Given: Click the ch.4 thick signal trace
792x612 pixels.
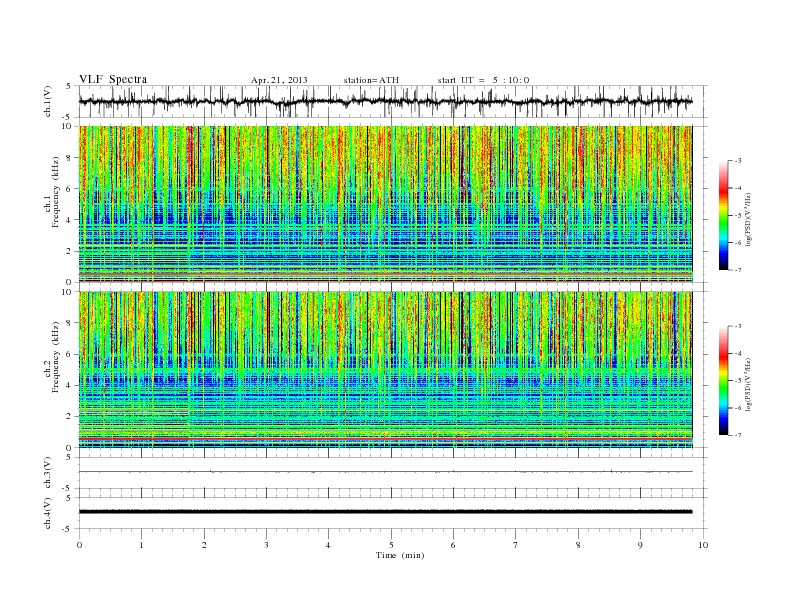Looking at the screenshot, I should [x=385, y=512].
